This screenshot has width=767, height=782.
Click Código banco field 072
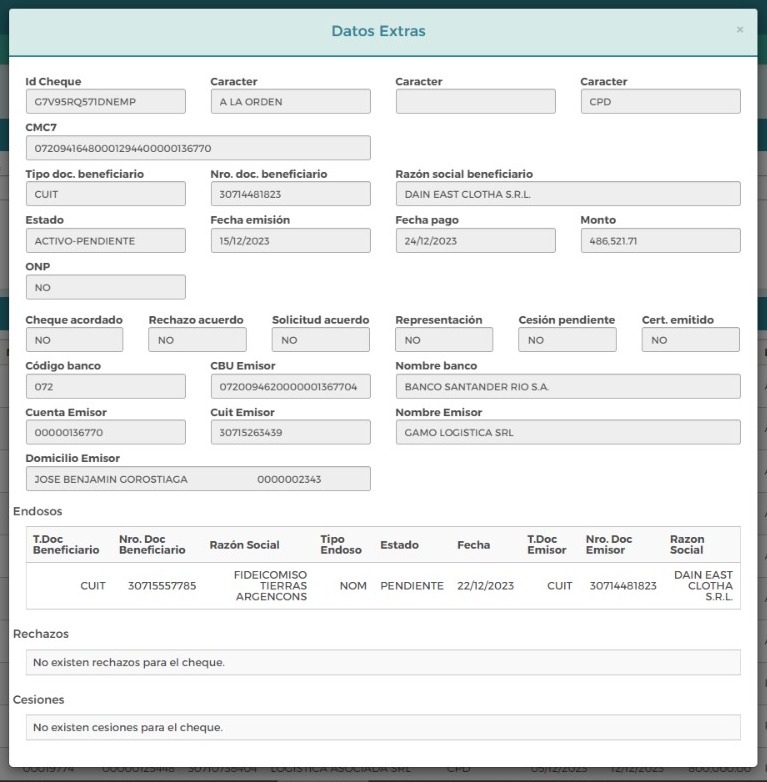click(x=106, y=387)
